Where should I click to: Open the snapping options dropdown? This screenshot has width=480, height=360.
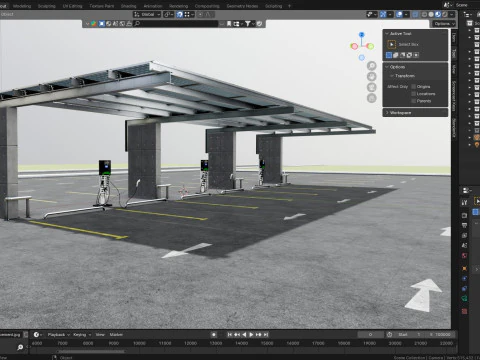(x=189, y=14)
